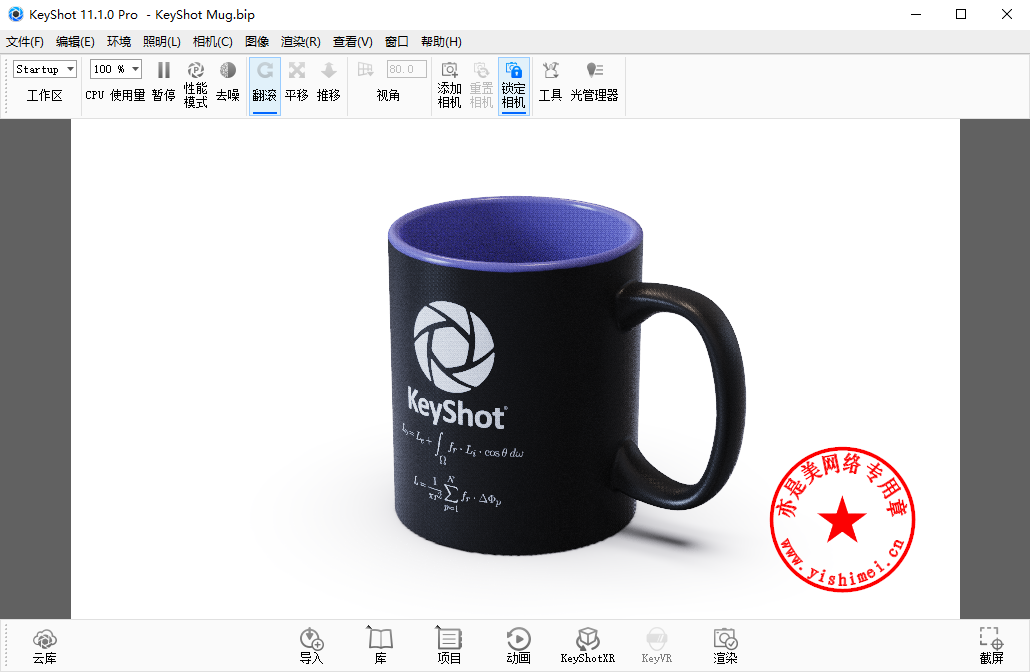The image size is (1030, 672).
Task: Open the View (查看) menu
Action: pyautogui.click(x=352, y=41)
